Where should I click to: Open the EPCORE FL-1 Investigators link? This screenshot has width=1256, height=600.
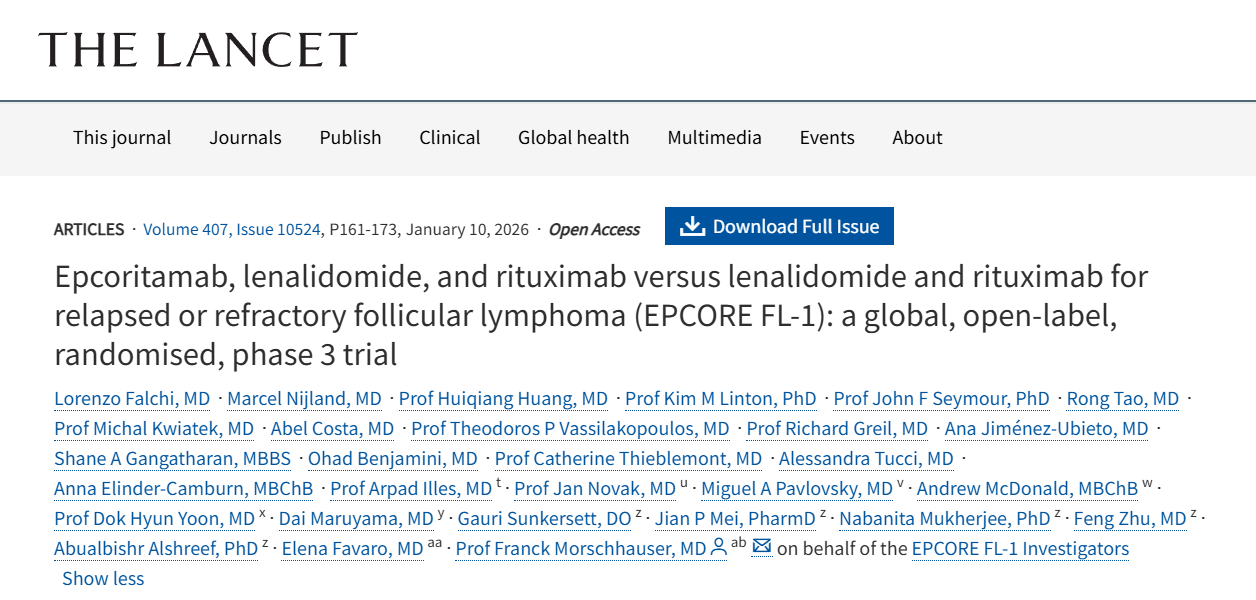1020,549
